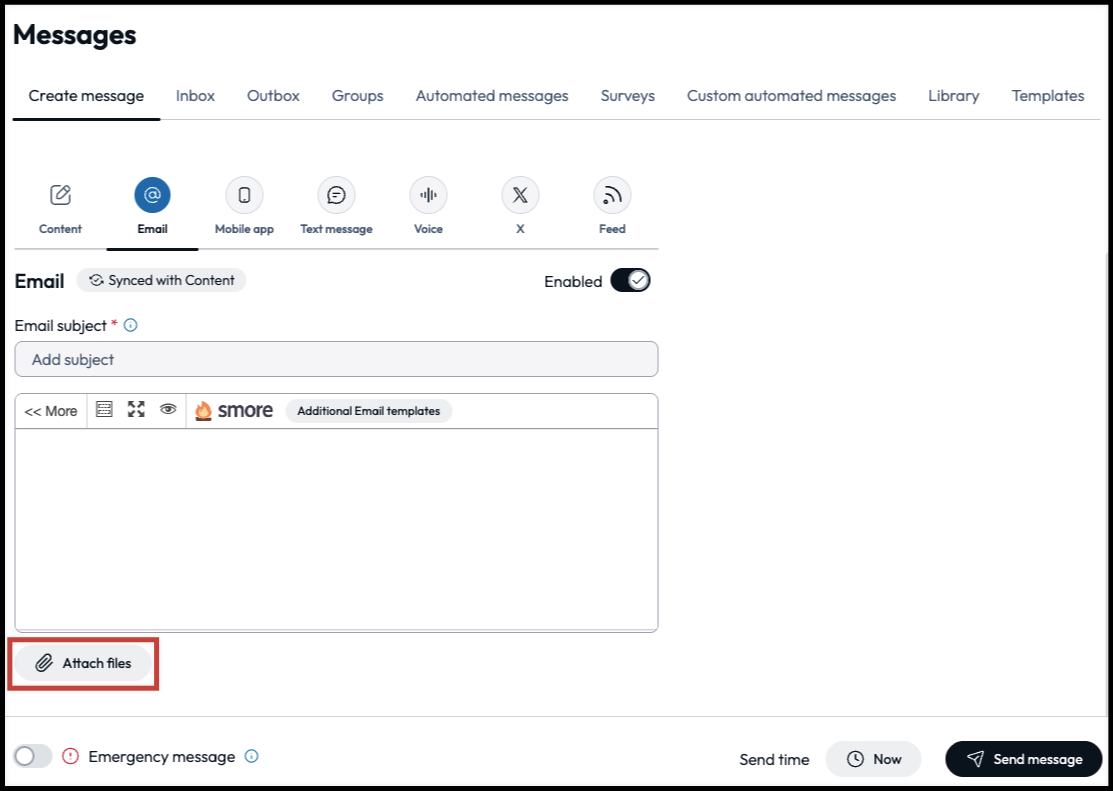
Task: Open the X channel editor
Action: [519, 195]
